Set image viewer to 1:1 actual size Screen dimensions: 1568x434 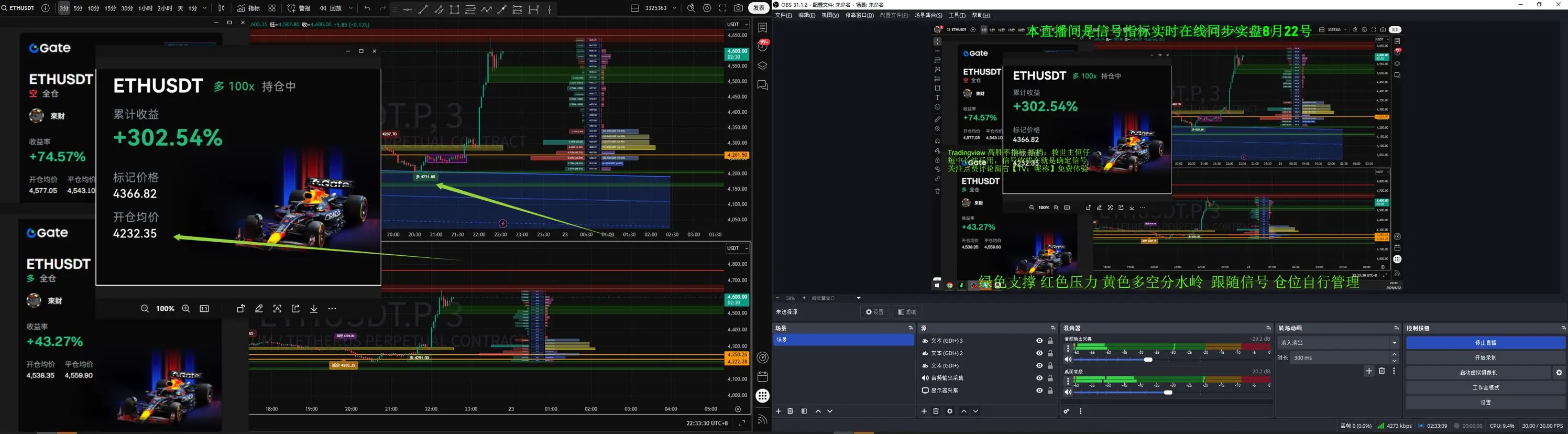(x=204, y=309)
